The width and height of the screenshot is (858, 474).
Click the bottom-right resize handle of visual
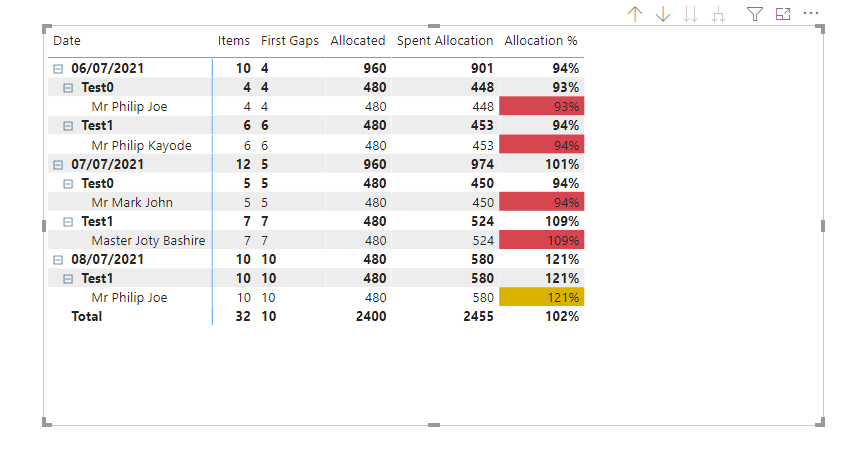coord(820,423)
